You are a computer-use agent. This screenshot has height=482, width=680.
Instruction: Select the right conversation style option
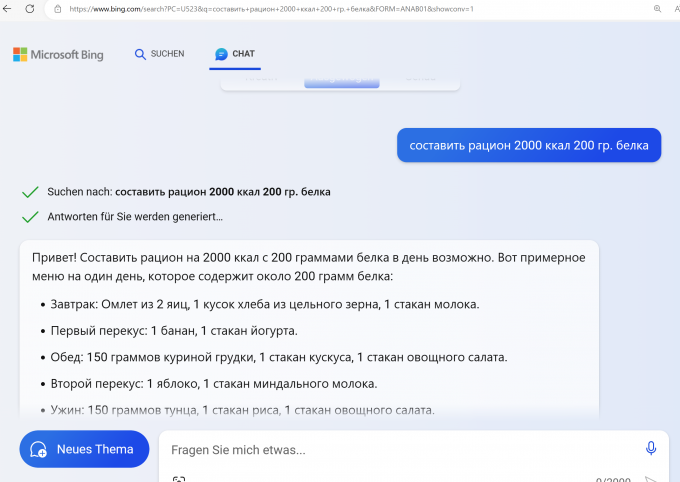(x=418, y=80)
